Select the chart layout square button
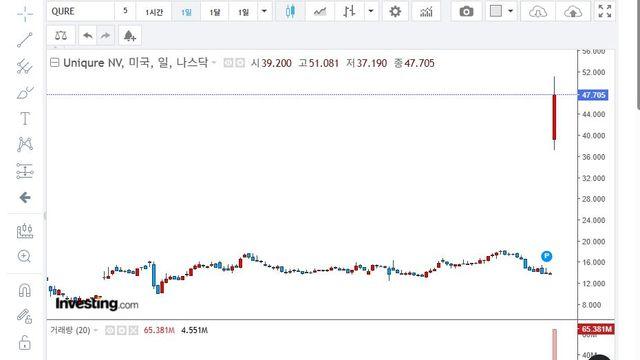The width and height of the screenshot is (640, 360). (496, 11)
